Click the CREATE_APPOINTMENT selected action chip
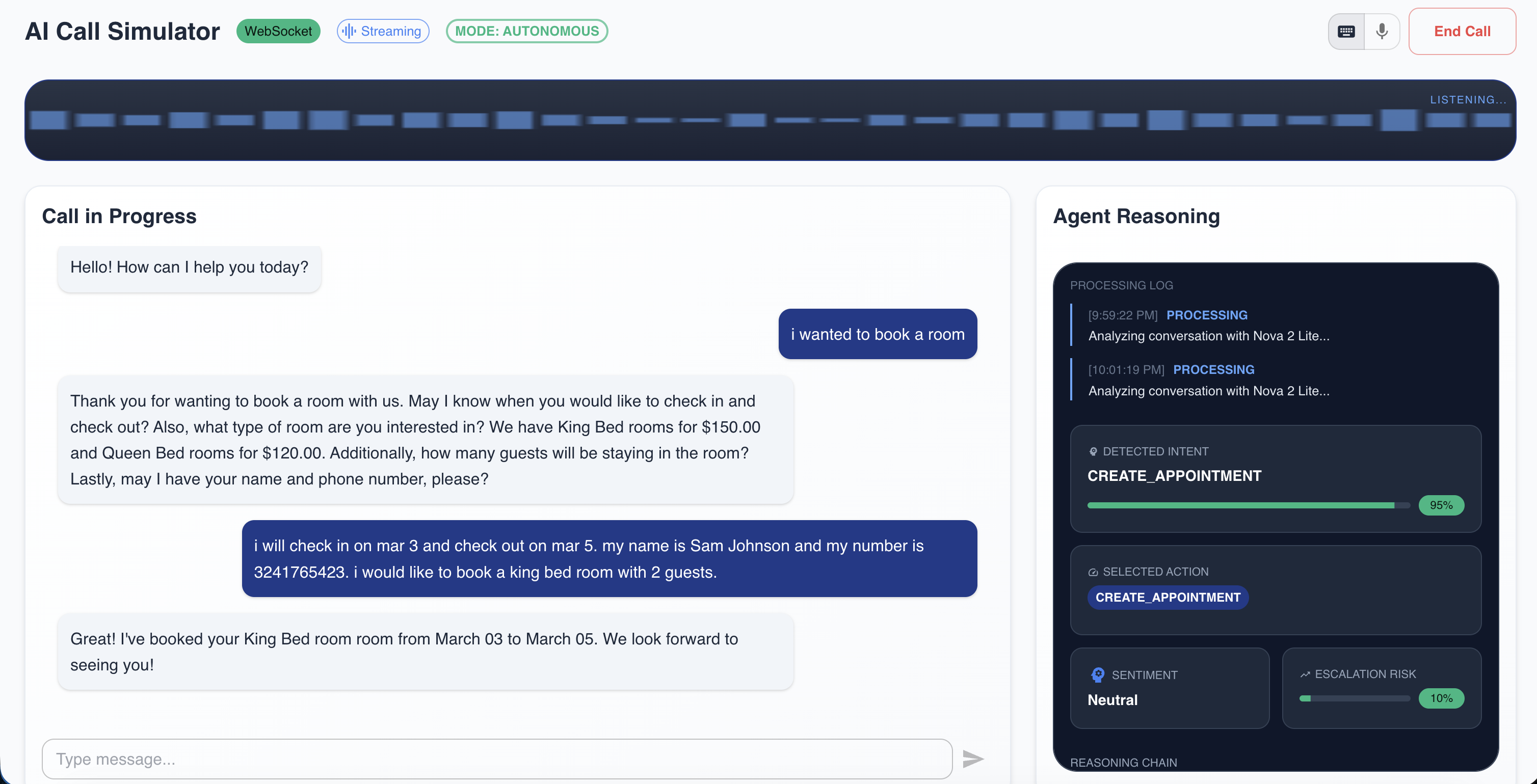Viewport: 1537px width, 784px height. (1168, 597)
